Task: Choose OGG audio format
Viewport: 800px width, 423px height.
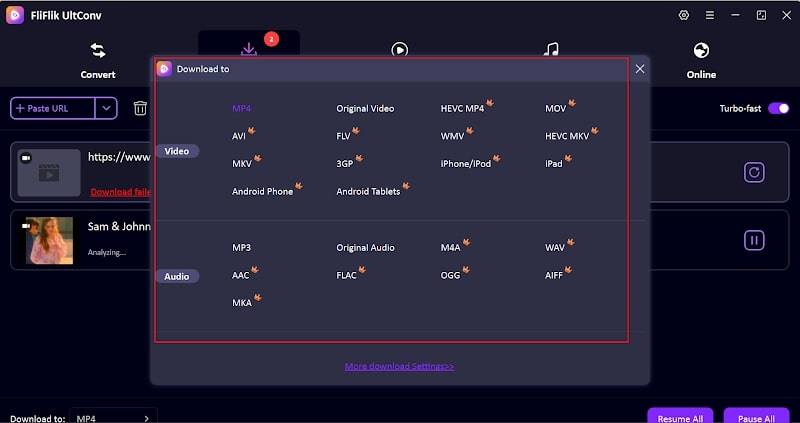Action: tap(451, 275)
